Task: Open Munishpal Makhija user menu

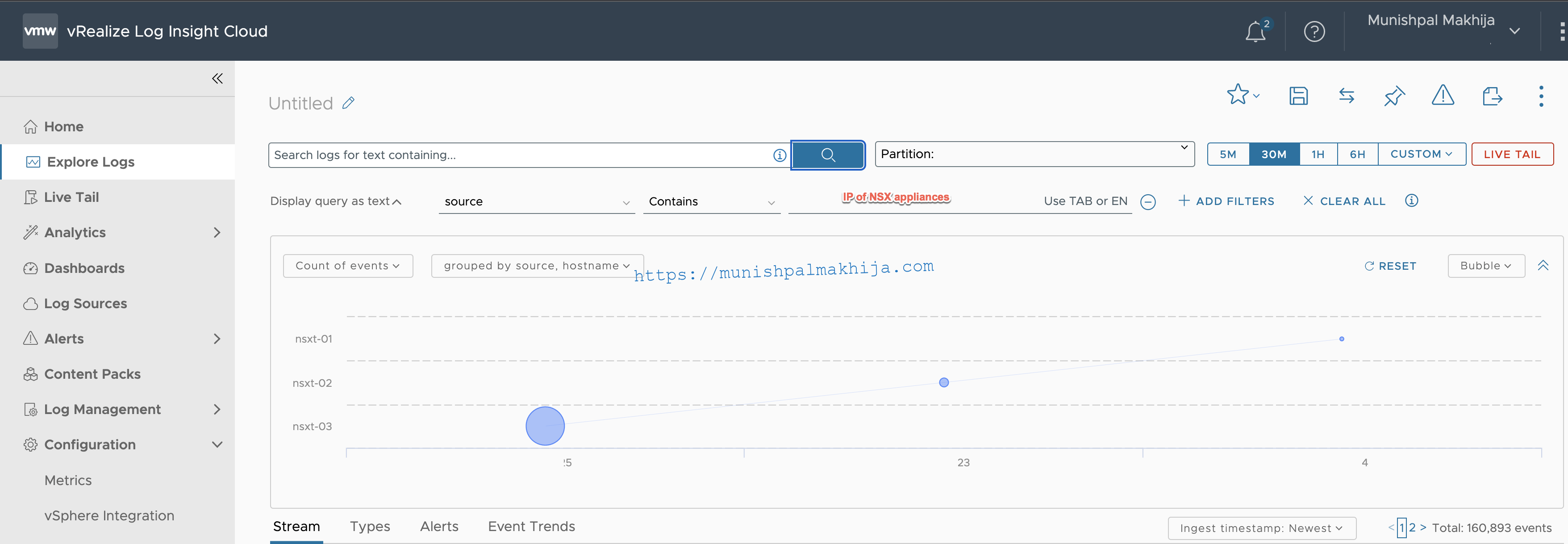Action: pyautogui.click(x=1443, y=30)
